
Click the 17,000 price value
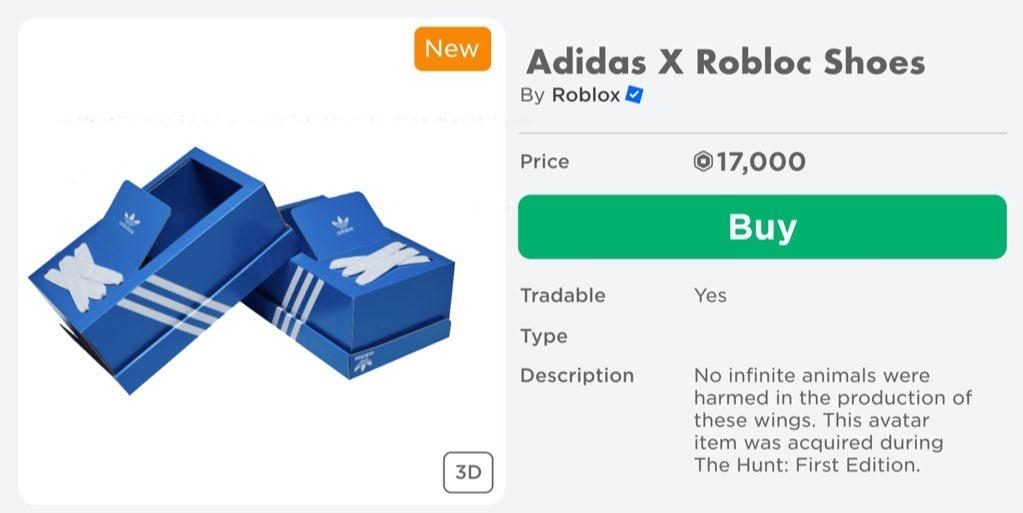(761, 162)
